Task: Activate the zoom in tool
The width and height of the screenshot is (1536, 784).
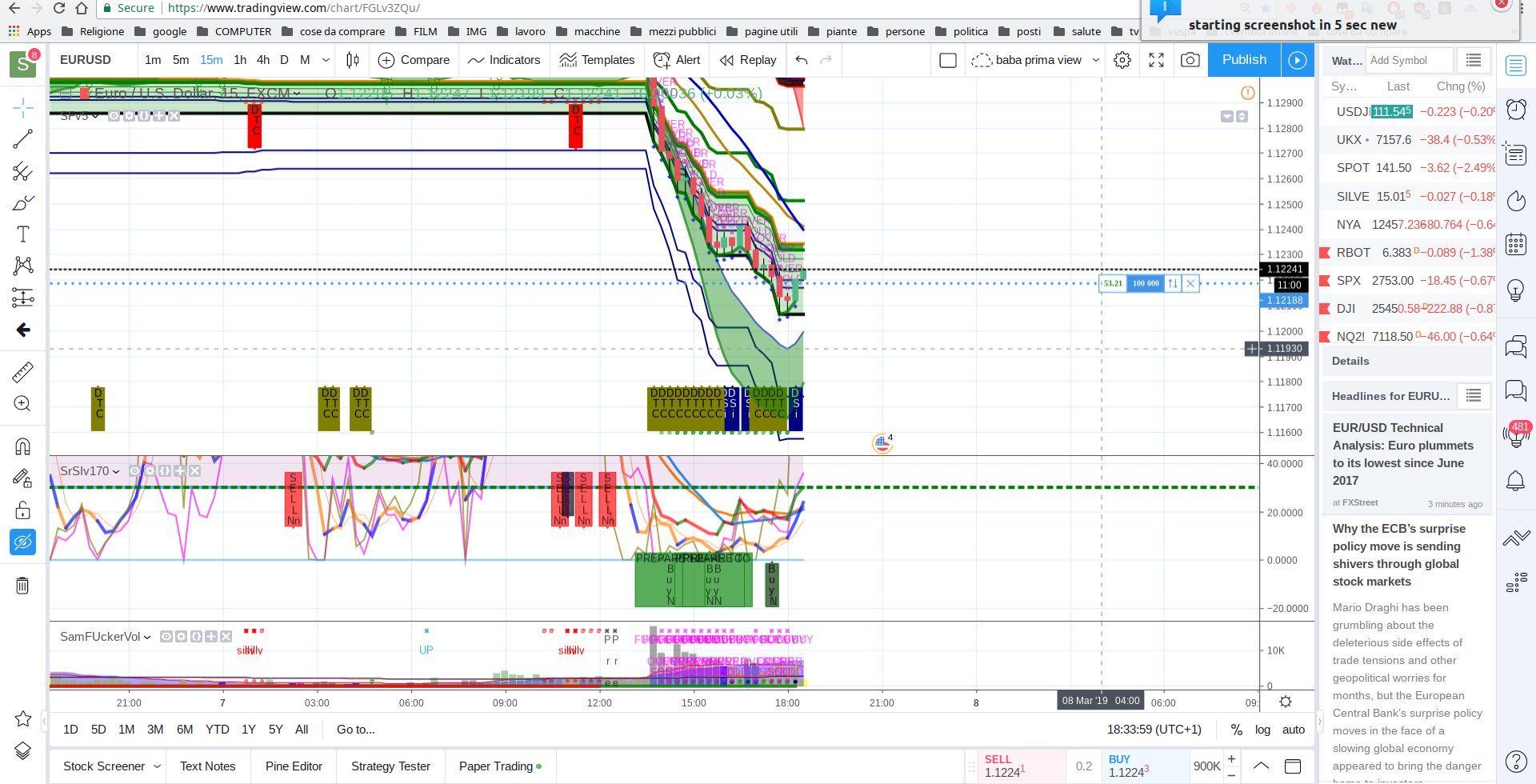Action: (x=23, y=404)
